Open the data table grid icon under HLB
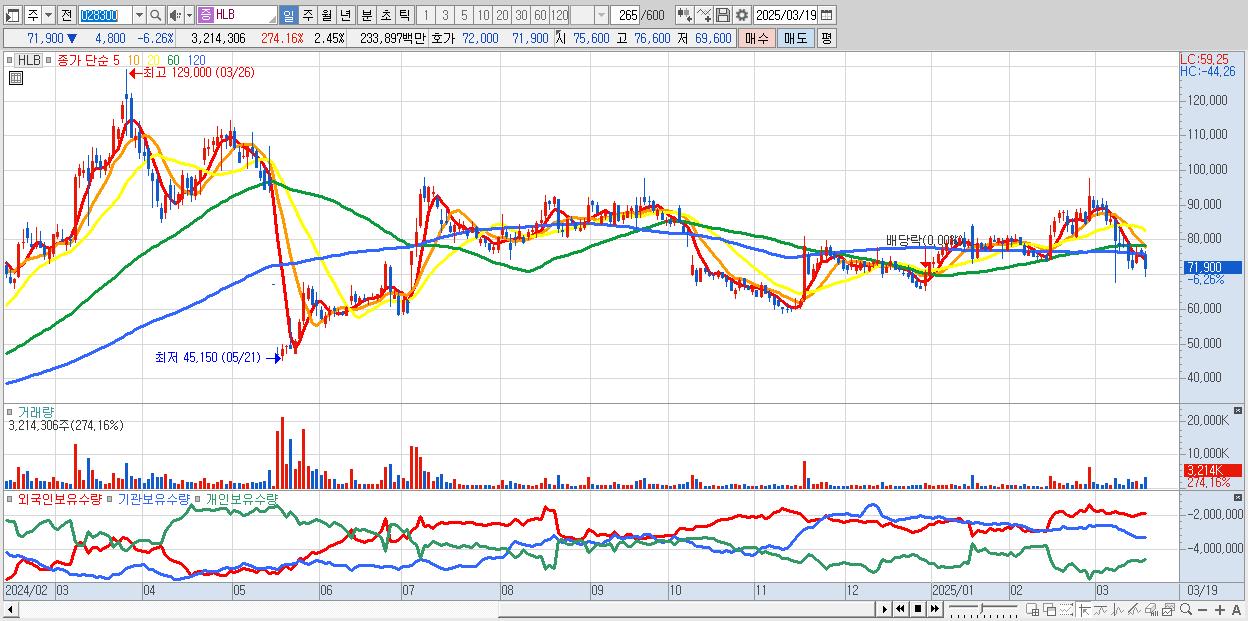 tap(15, 78)
